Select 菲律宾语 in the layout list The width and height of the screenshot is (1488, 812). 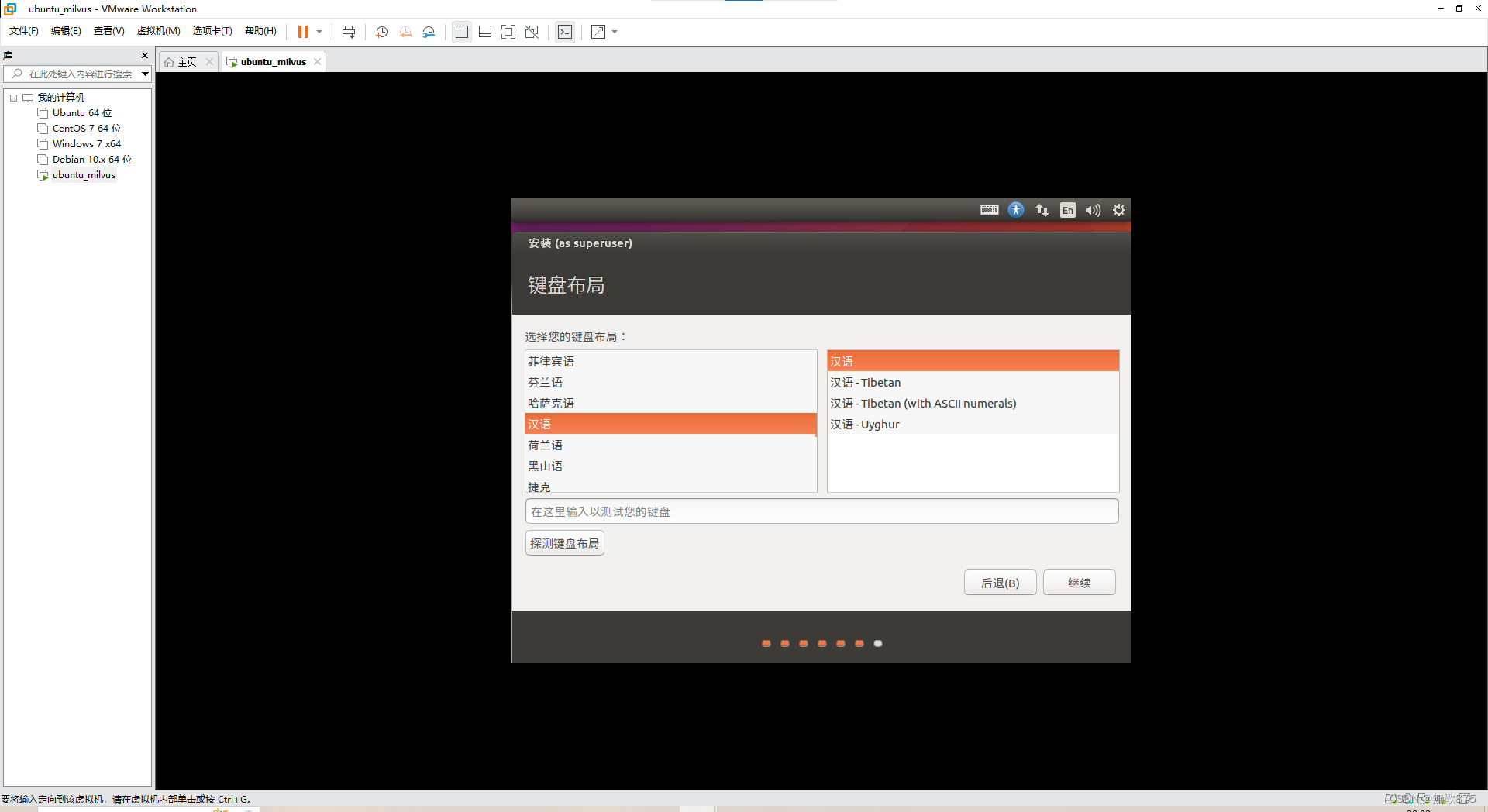coord(670,362)
